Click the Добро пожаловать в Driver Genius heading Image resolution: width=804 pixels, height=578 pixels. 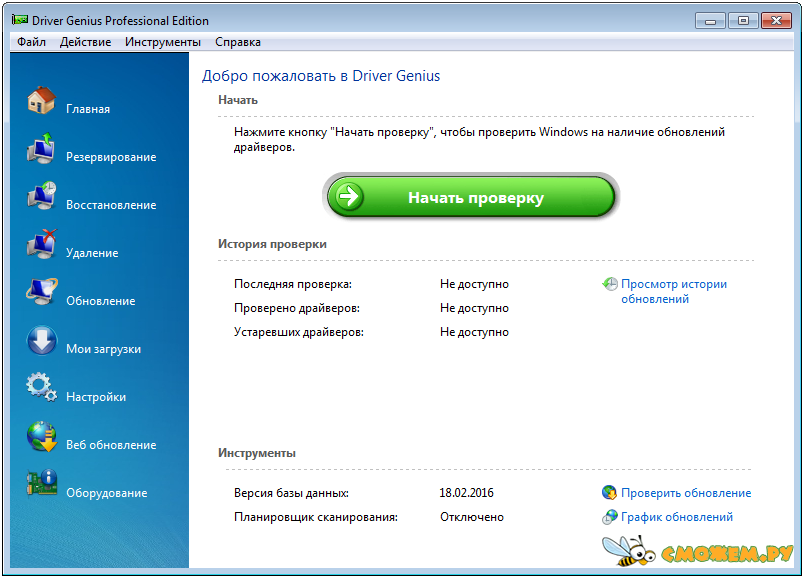(x=321, y=76)
